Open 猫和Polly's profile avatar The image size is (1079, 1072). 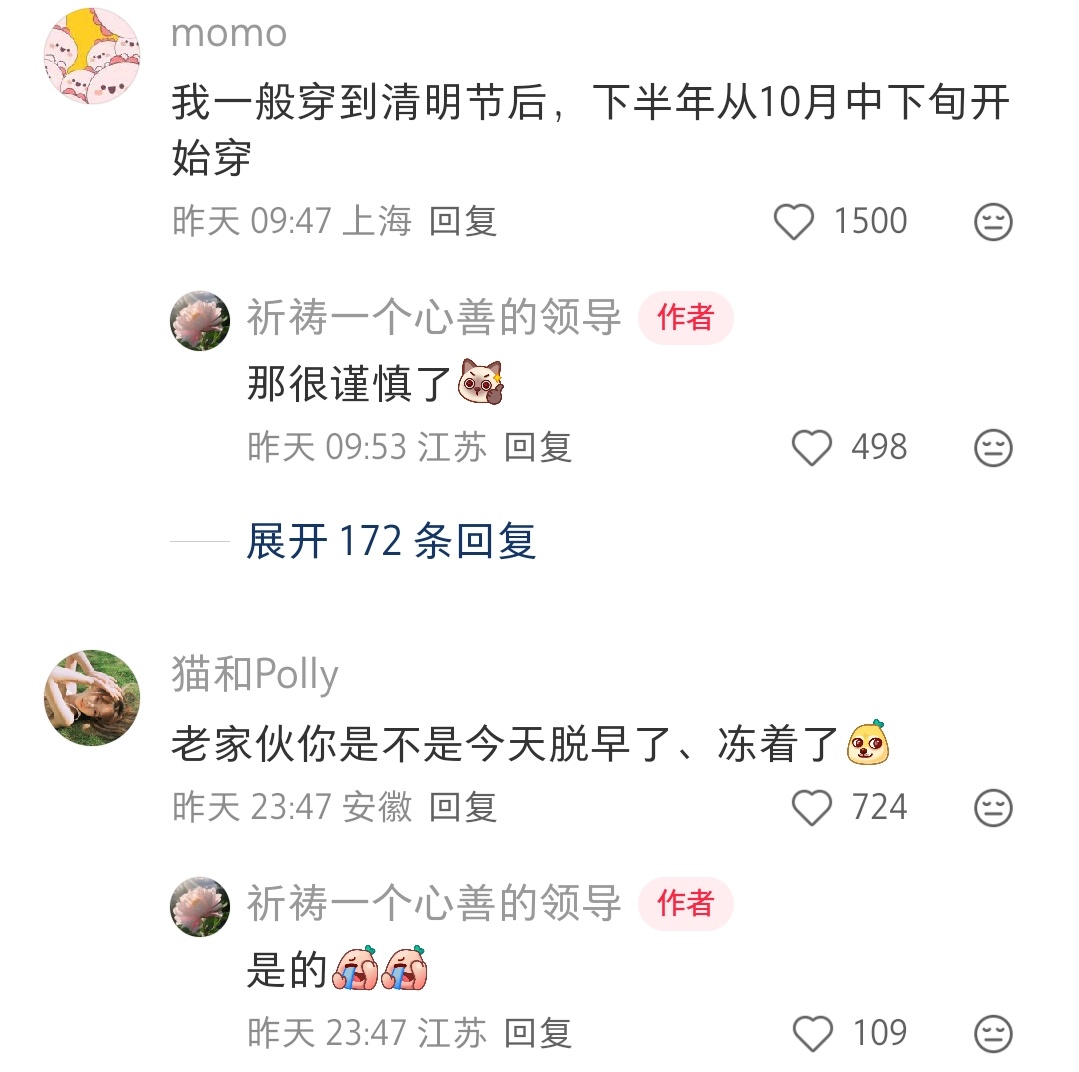(x=92, y=698)
